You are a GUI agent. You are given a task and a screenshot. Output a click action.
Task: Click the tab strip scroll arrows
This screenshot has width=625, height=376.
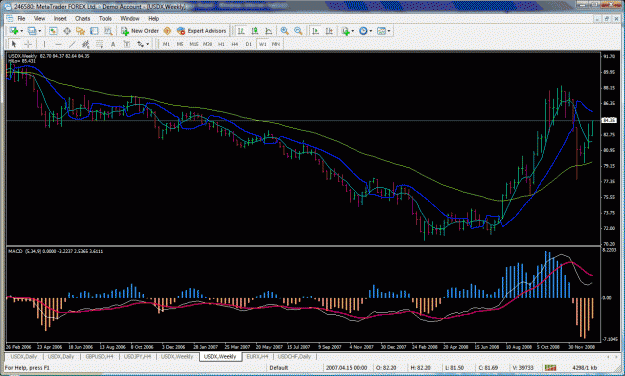(612, 356)
